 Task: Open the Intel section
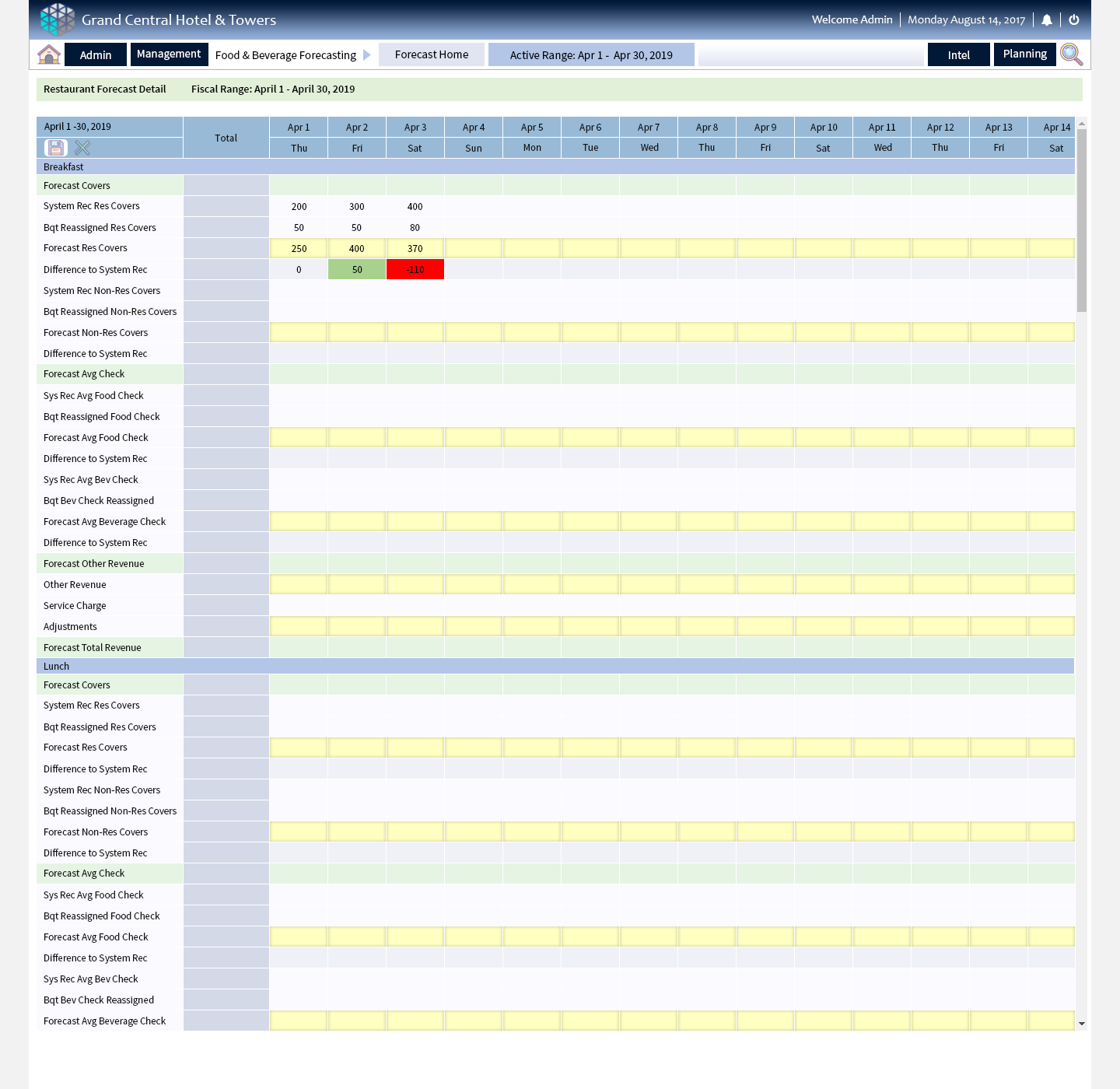tap(958, 55)
